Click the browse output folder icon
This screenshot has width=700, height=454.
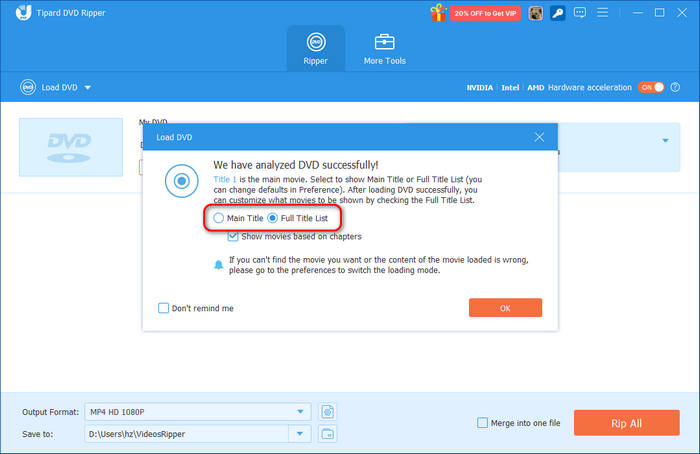(327, 433)
